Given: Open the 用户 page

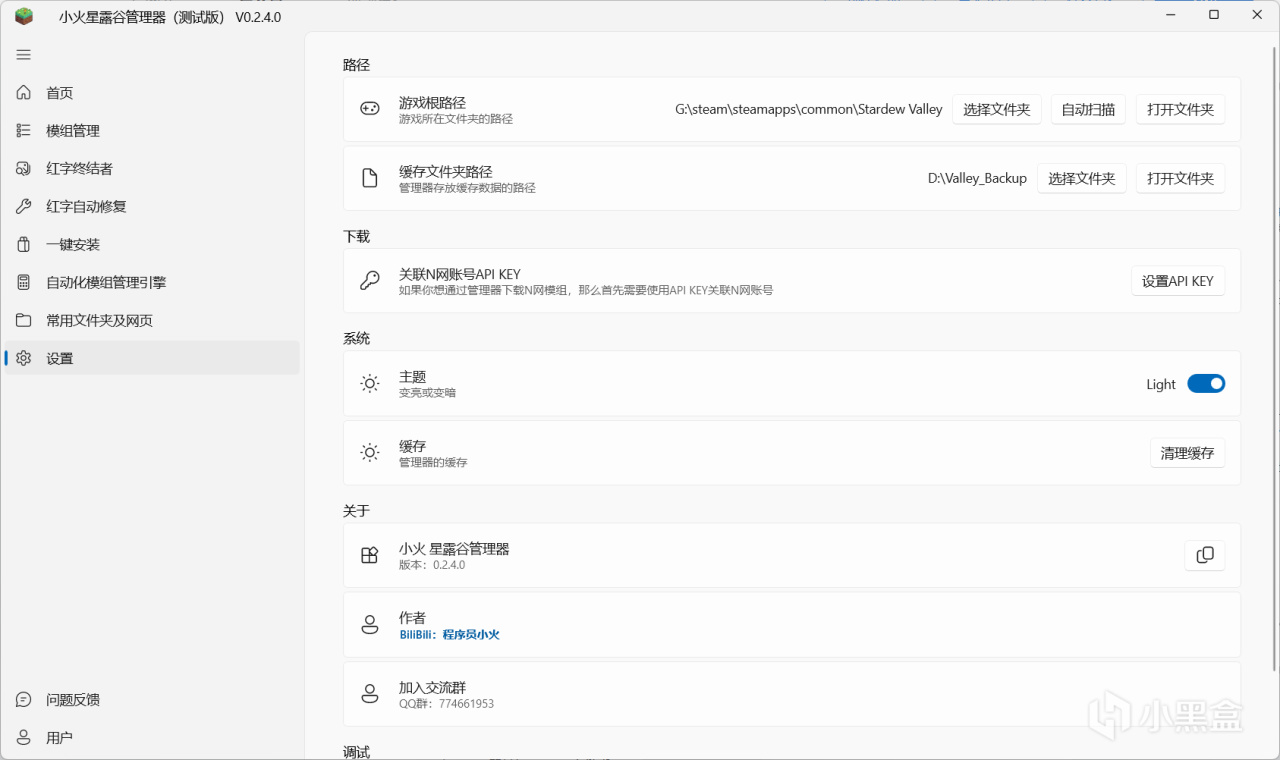Looking at the screenshot, I should tap(151, 738).
